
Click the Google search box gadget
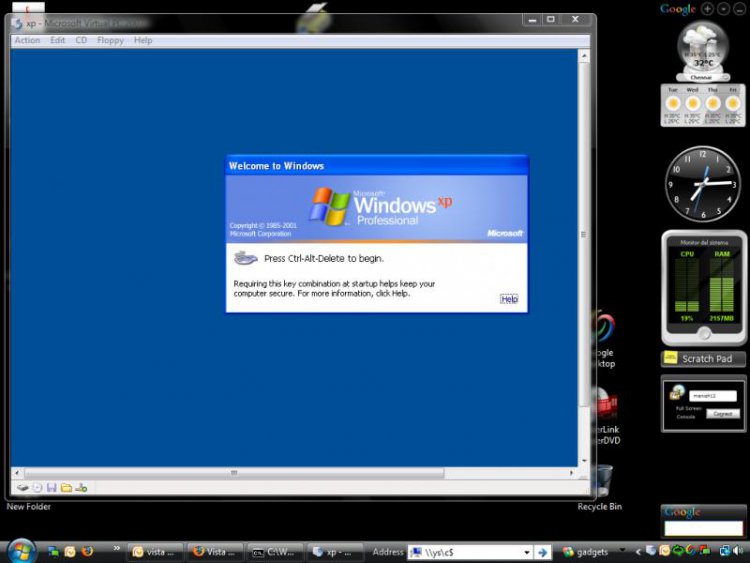(x=704, y=529)
